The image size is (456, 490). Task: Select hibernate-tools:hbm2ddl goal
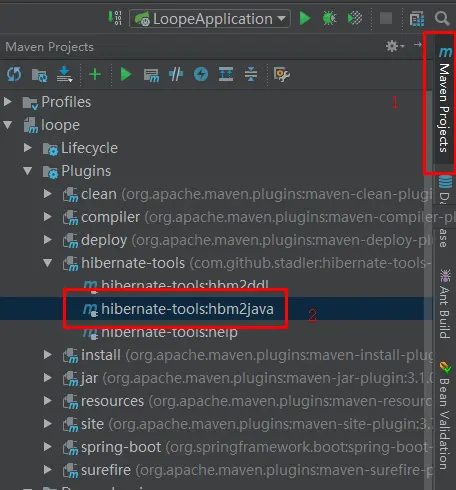[185, 285]
